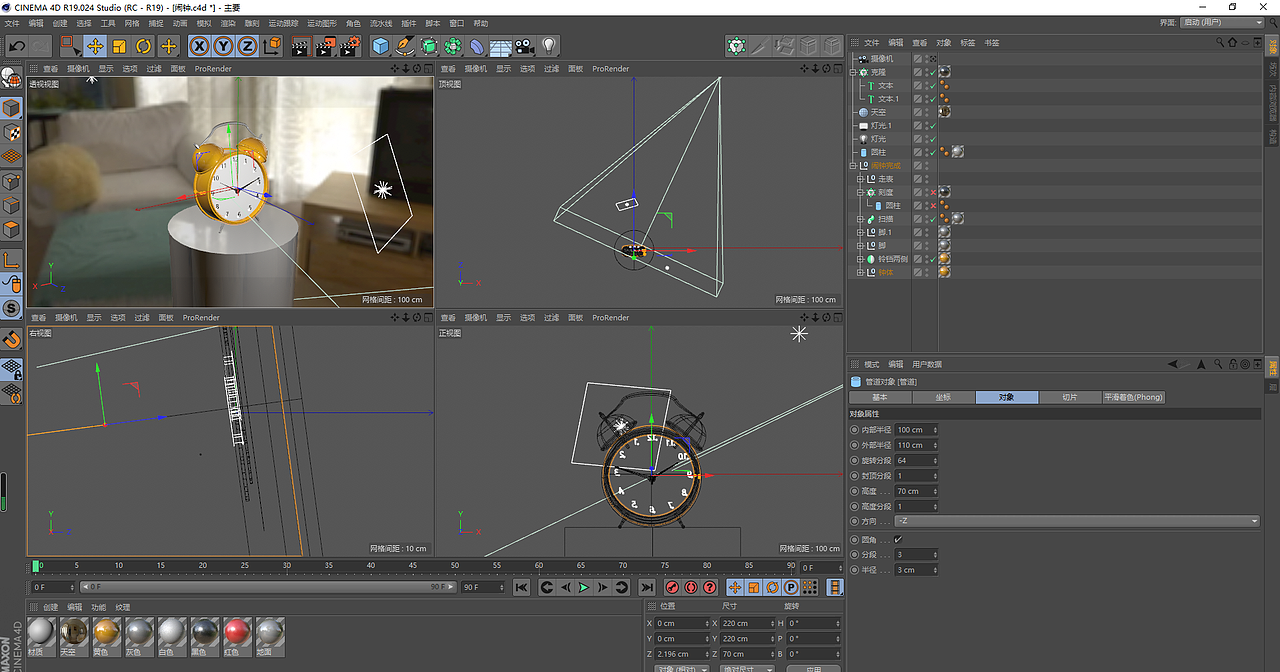Viewport: 1280px width, 672px height.
Task: Toggle the Y axis lock
Action: pyautogui.click(x=223, y=46)
